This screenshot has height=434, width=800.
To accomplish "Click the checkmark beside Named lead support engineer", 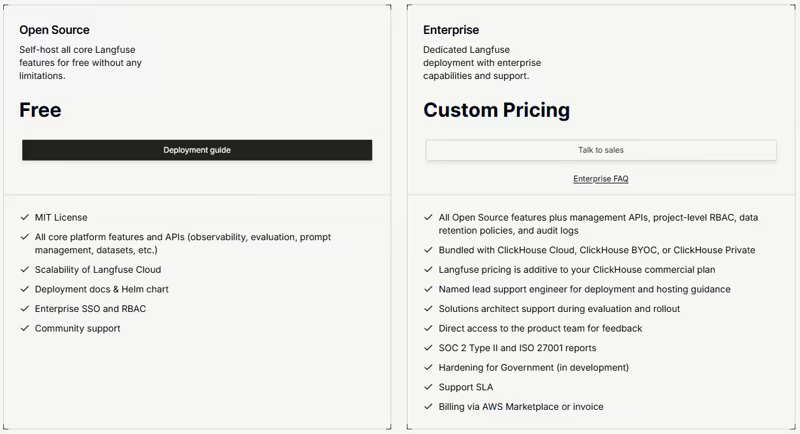I will tap(428, 289).
